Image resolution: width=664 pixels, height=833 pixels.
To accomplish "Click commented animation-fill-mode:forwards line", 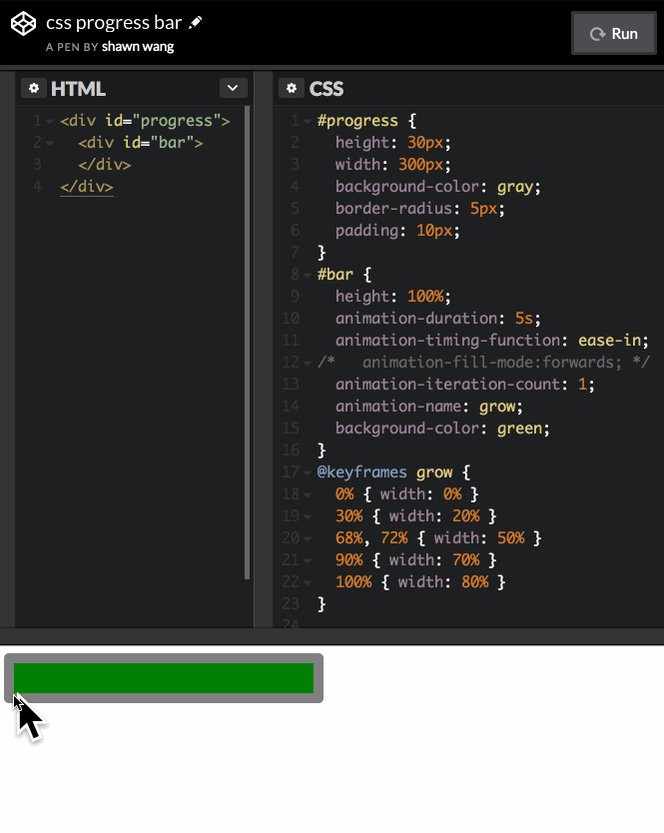I will [x=483, y=362].
